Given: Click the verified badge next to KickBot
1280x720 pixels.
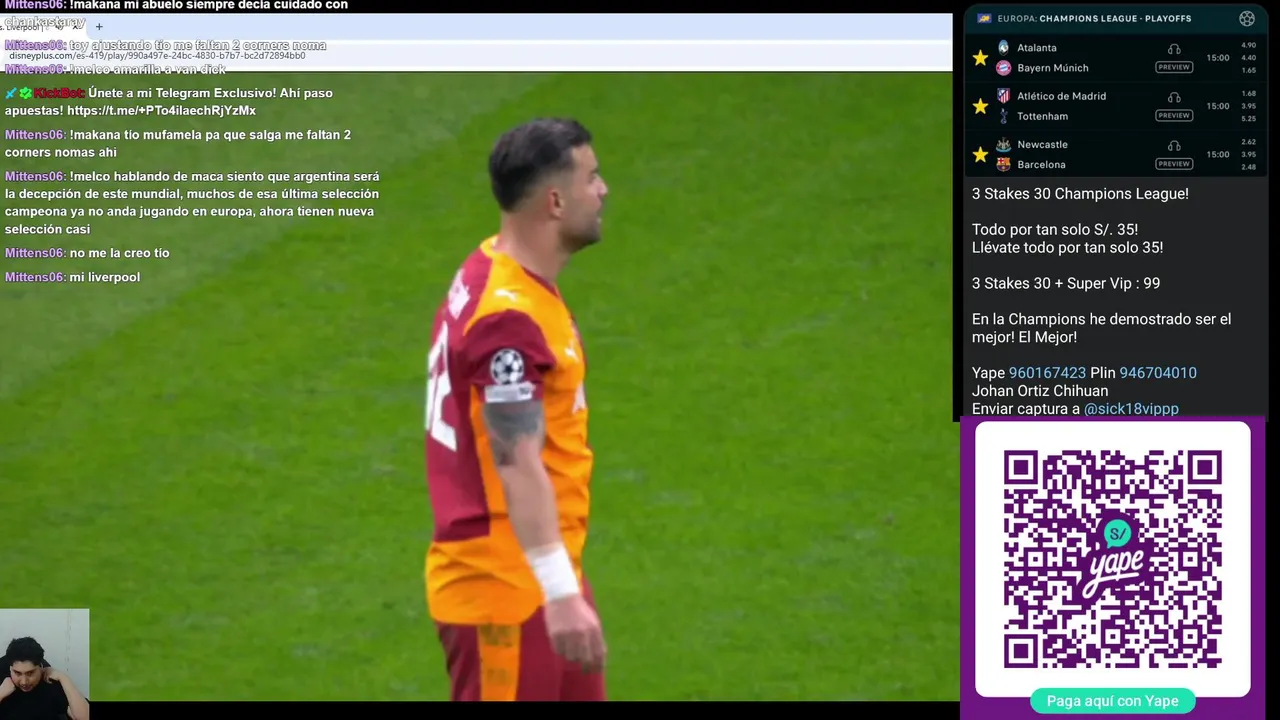Looking at the screenshot, I should [26, 93].
